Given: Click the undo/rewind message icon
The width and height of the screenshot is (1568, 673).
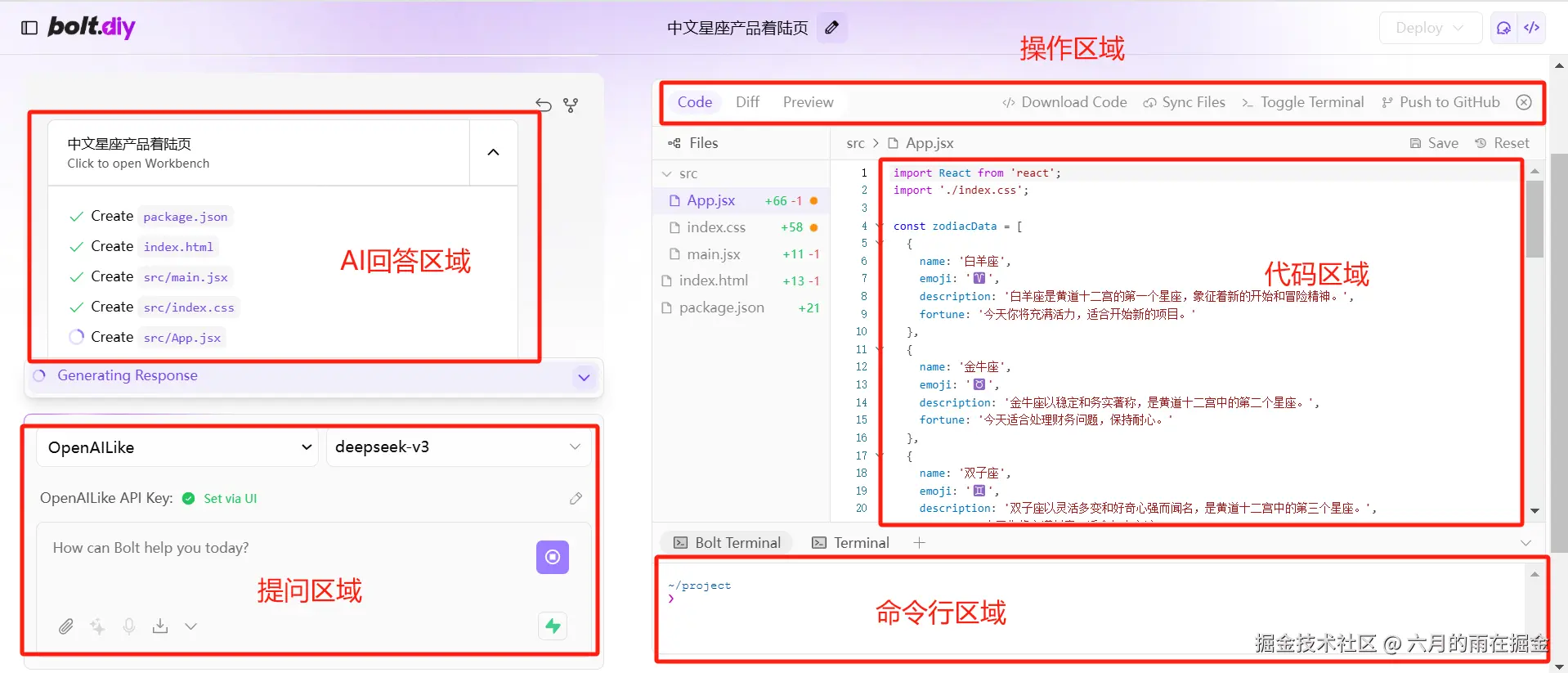Looking at the screenshot, I should tap(544, 105).
